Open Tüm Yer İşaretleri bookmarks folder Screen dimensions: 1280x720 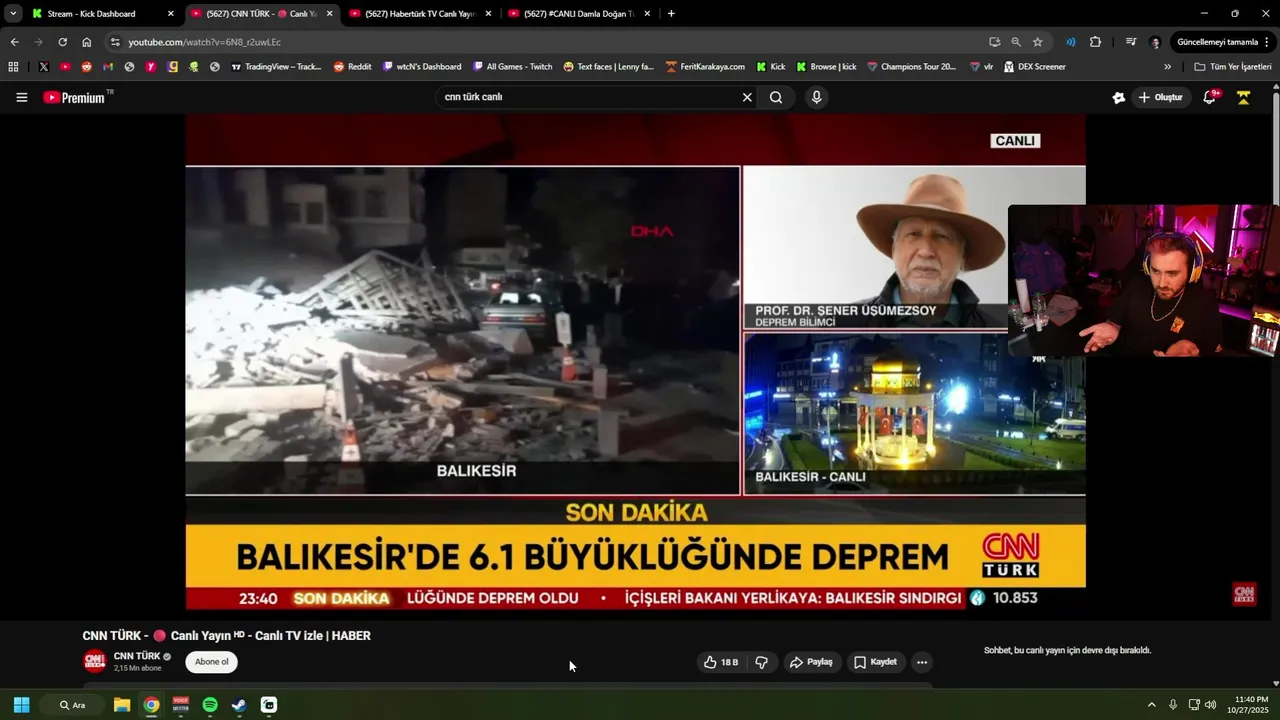coord(1233,67)
